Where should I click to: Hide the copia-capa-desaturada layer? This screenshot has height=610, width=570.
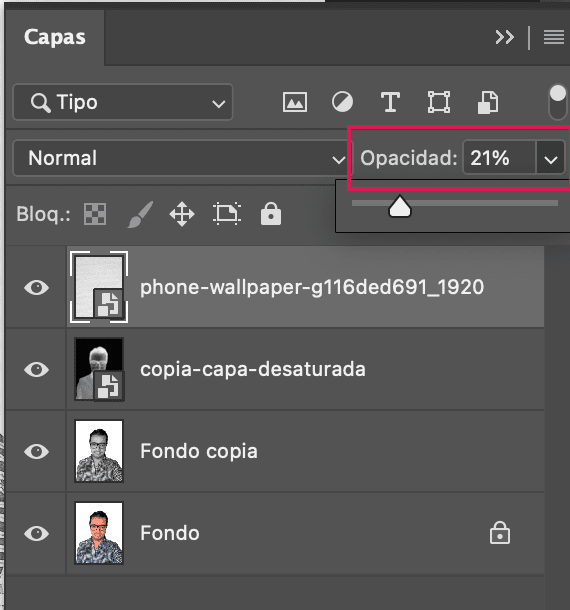point(37,369)
